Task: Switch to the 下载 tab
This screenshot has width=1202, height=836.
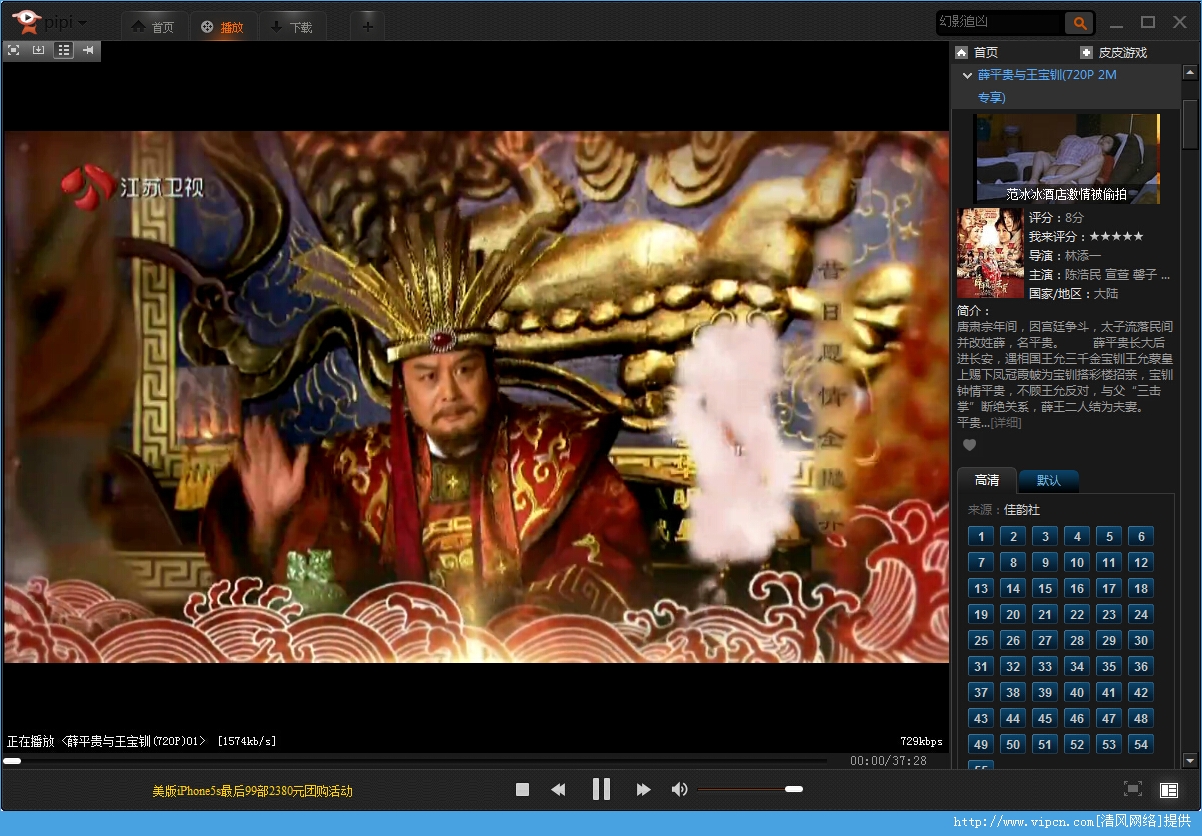Action: point(292,27)
